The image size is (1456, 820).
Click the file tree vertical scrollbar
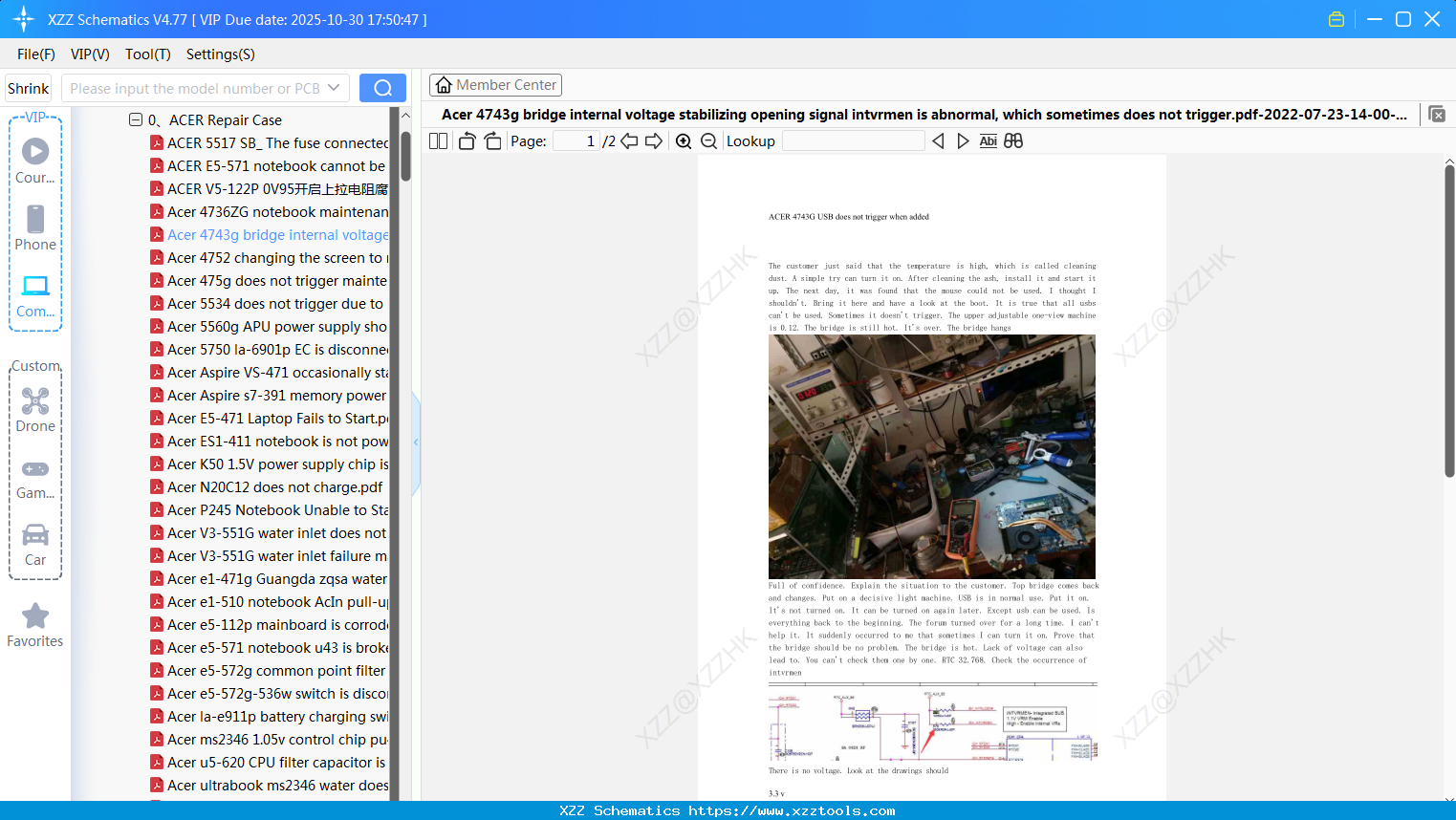pos(405,156)
